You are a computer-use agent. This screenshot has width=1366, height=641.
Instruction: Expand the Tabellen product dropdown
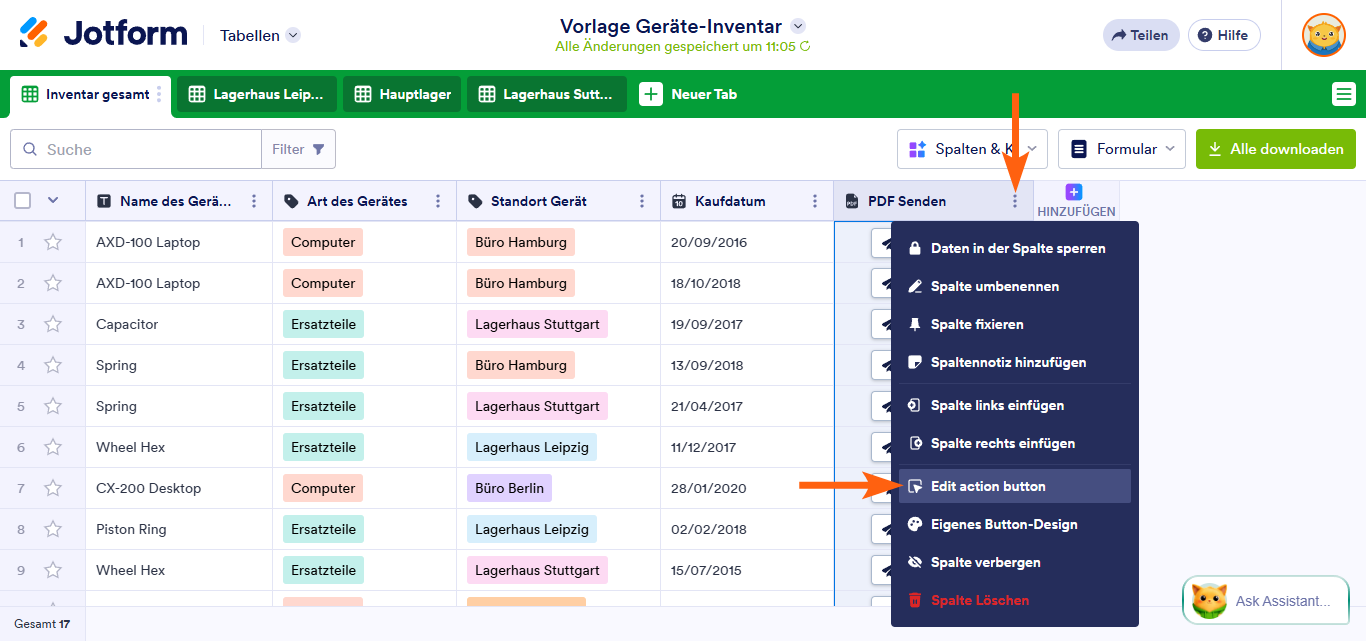point(293,35)
